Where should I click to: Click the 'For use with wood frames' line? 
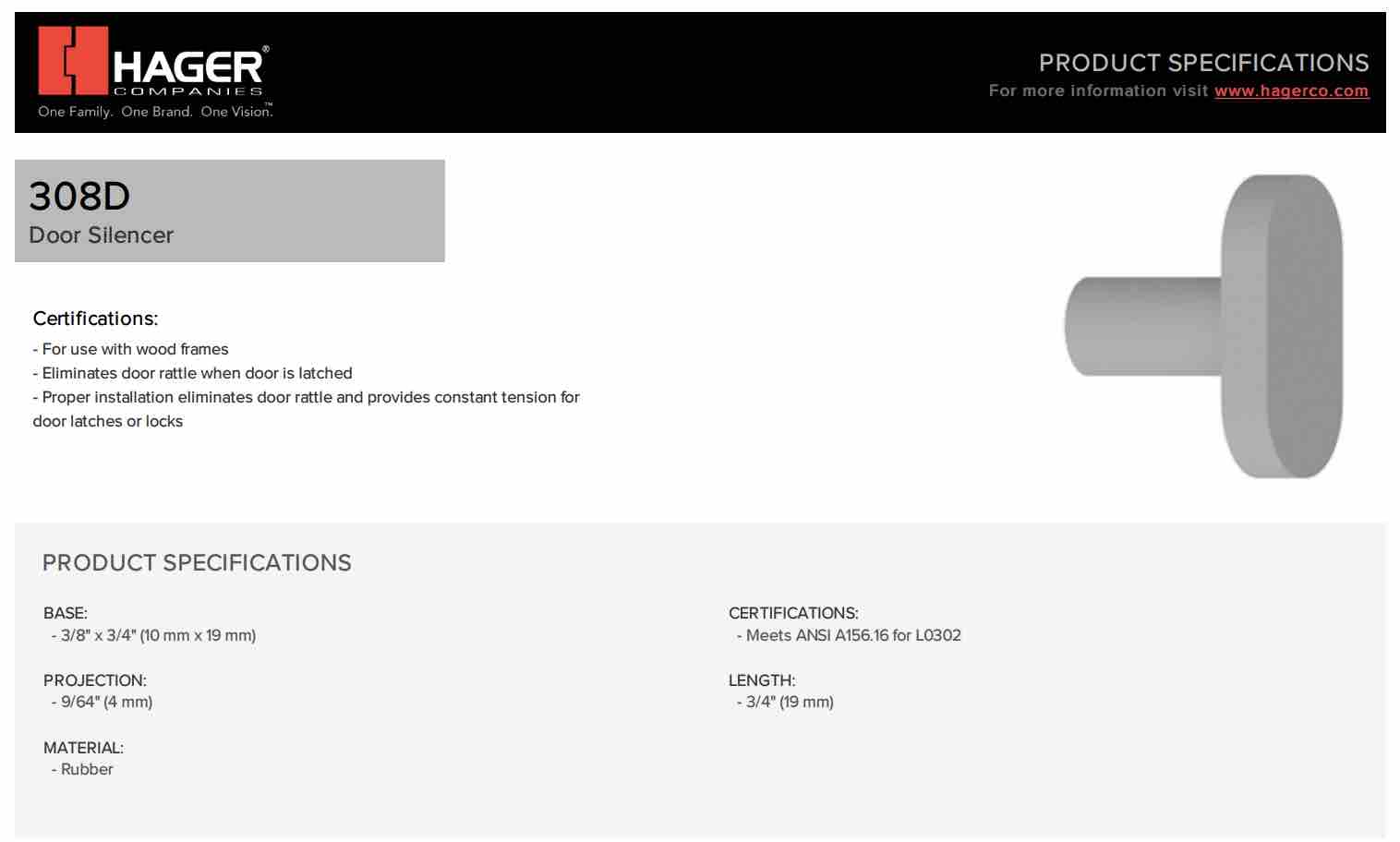tap(130, 349)
